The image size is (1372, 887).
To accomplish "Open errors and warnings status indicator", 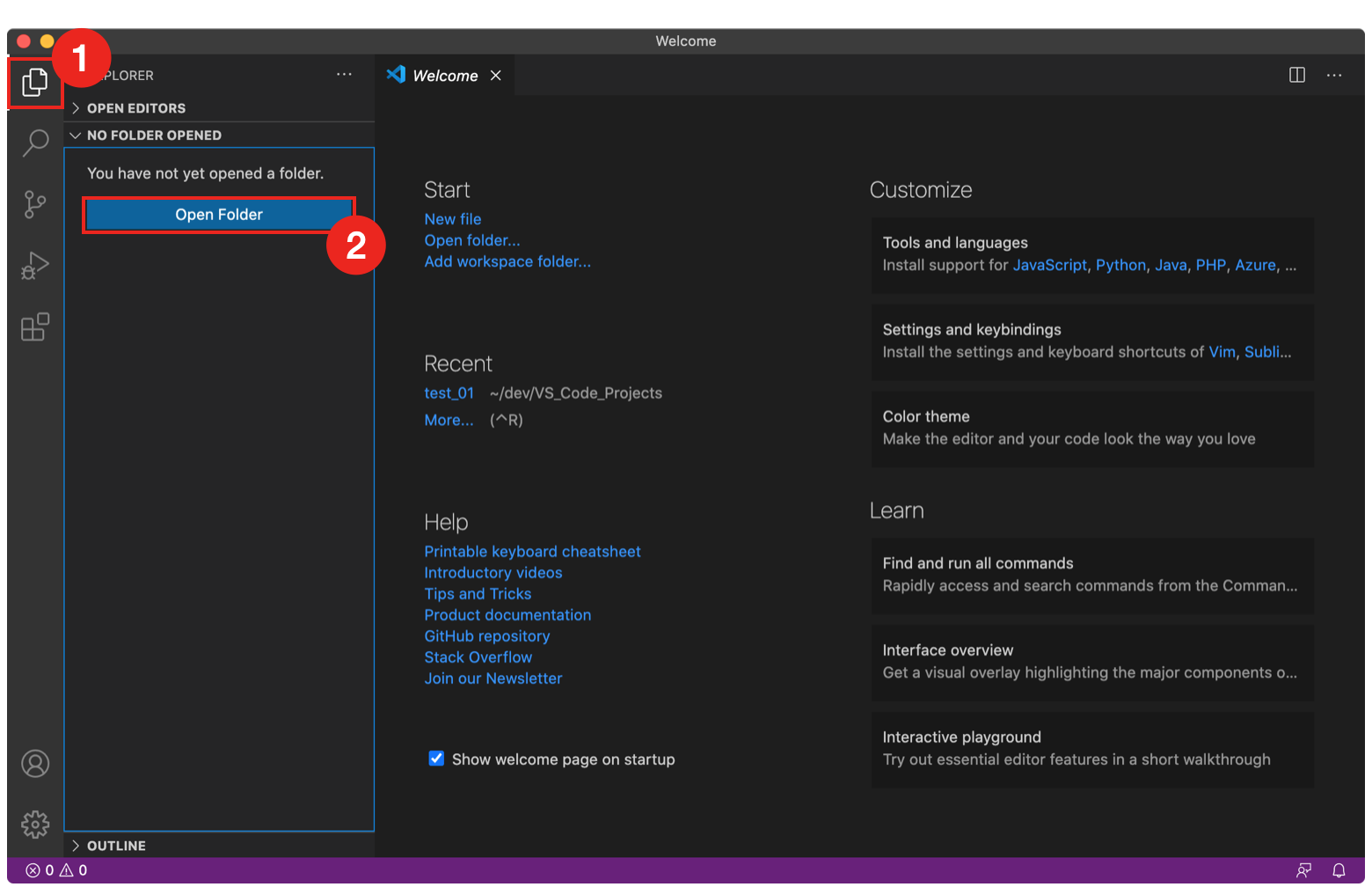I will [x=56, y=870].
